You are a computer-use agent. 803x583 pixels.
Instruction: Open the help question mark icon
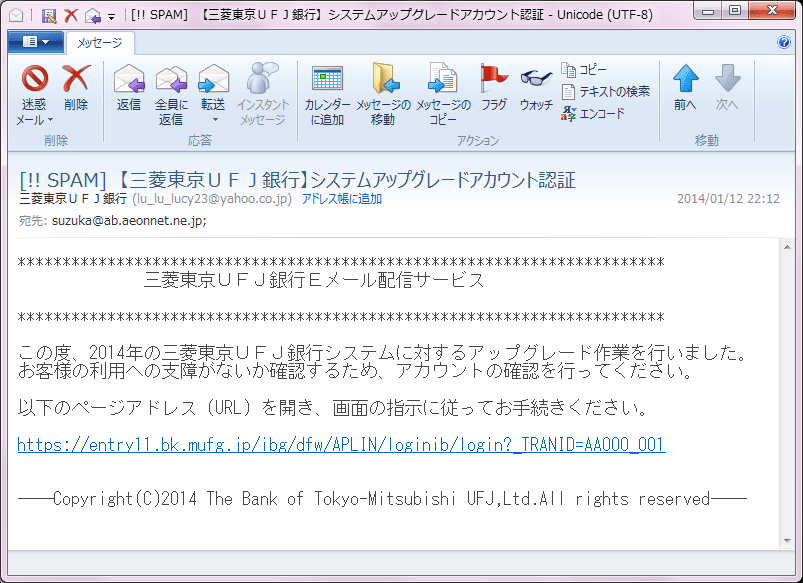pos(784,42)
